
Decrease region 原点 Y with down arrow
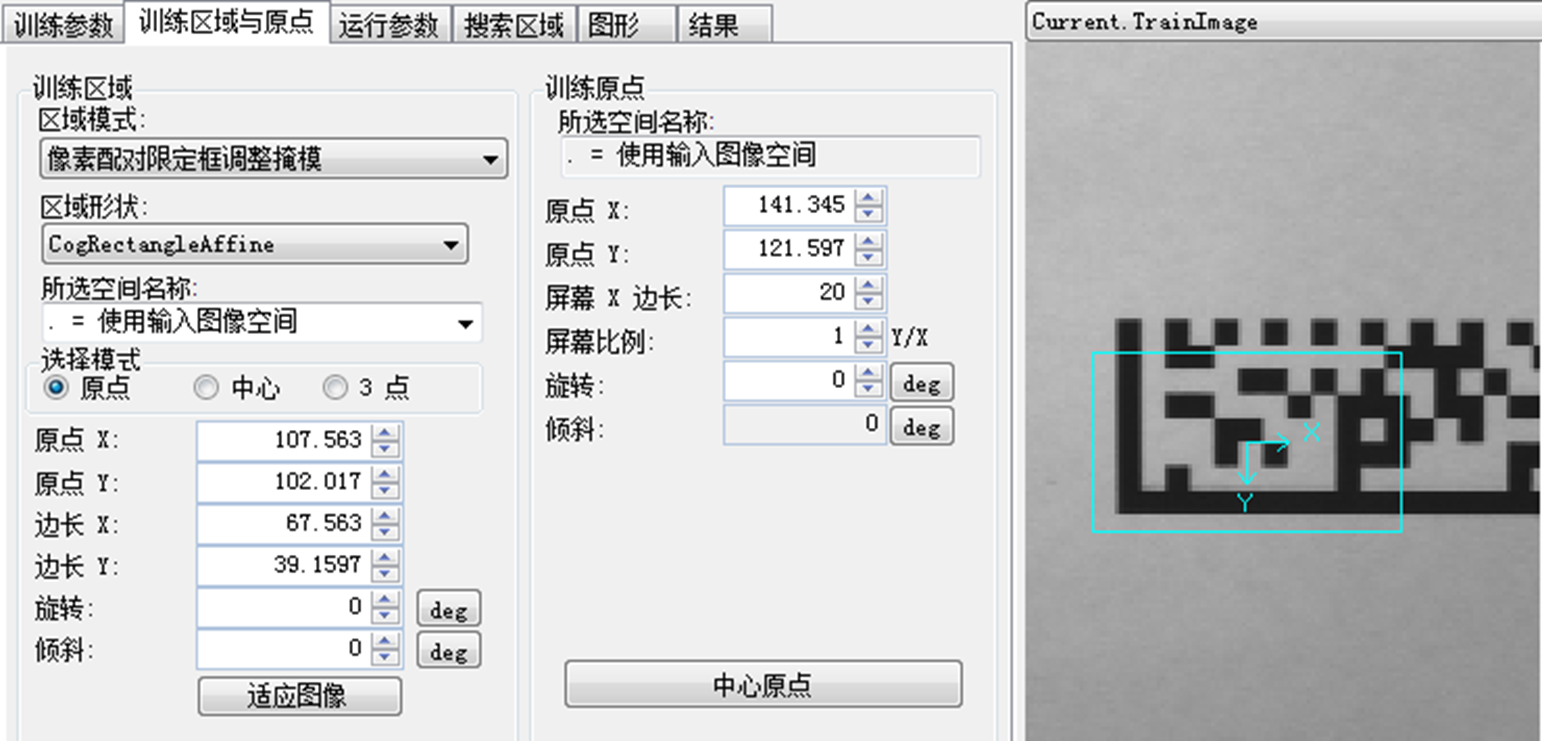coord(385,491)
